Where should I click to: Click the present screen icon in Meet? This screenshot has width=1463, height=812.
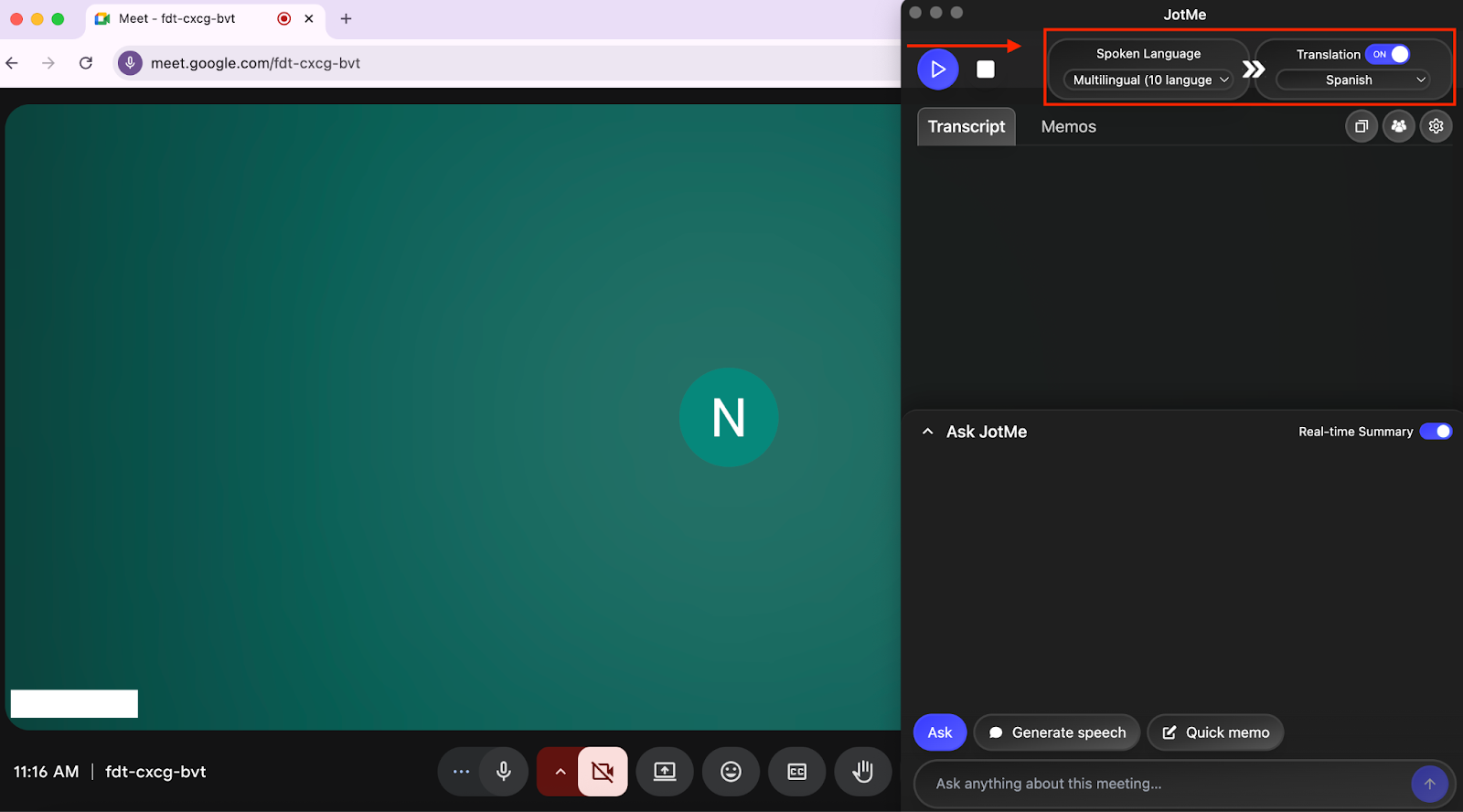click(x=665, y=772)
